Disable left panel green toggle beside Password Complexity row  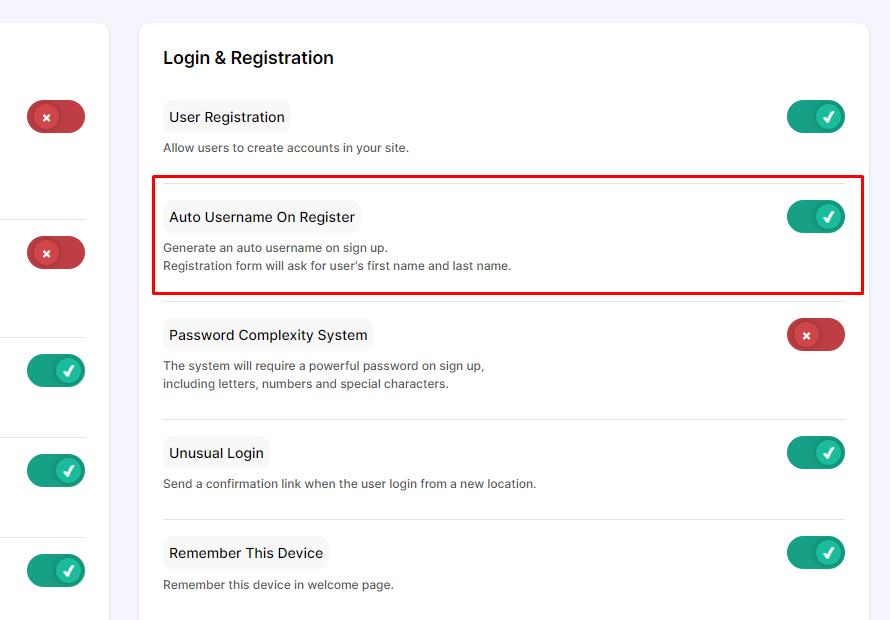click(x=56, y=371)
